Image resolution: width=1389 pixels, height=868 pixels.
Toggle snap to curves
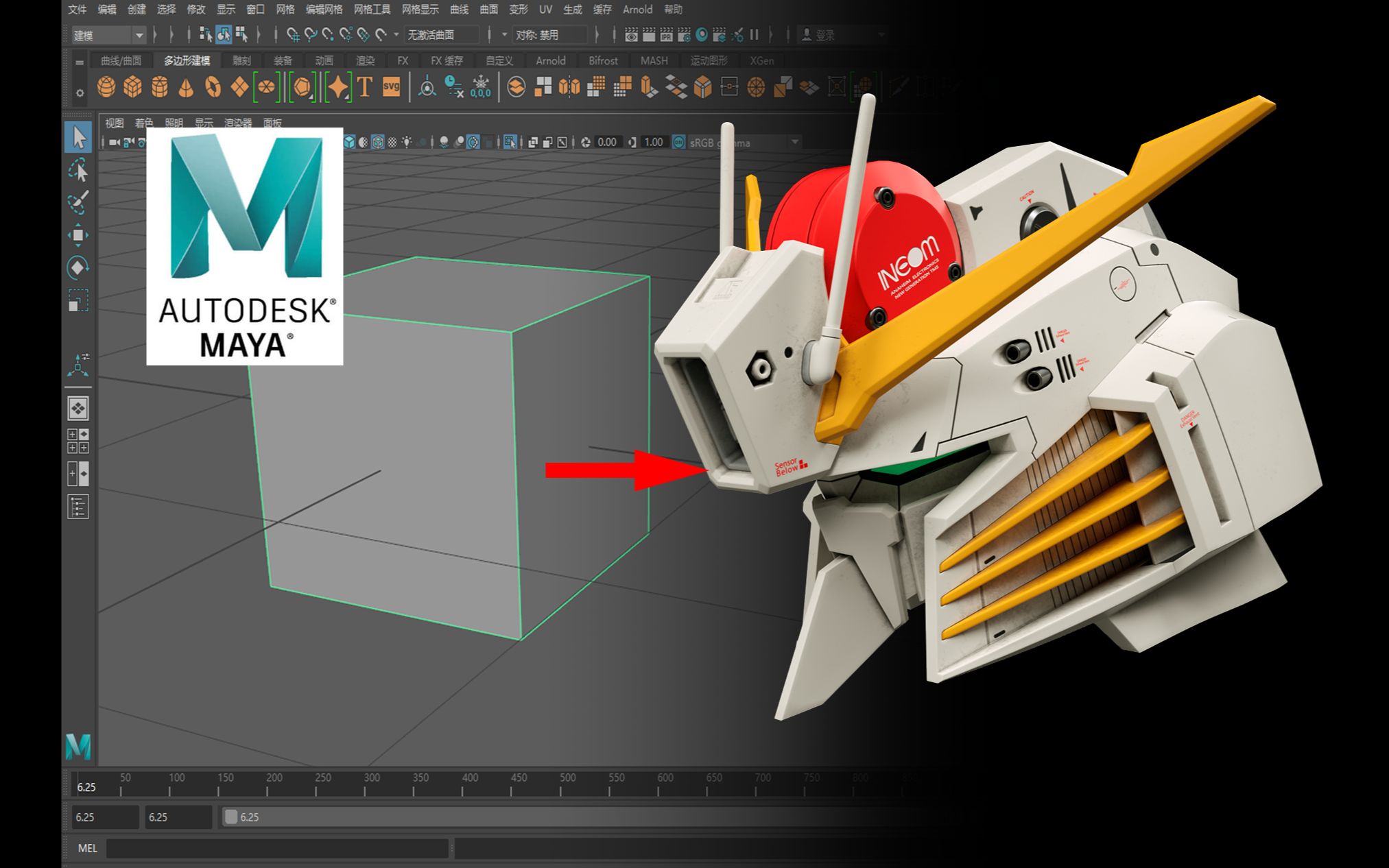click(x=310, y=34)
